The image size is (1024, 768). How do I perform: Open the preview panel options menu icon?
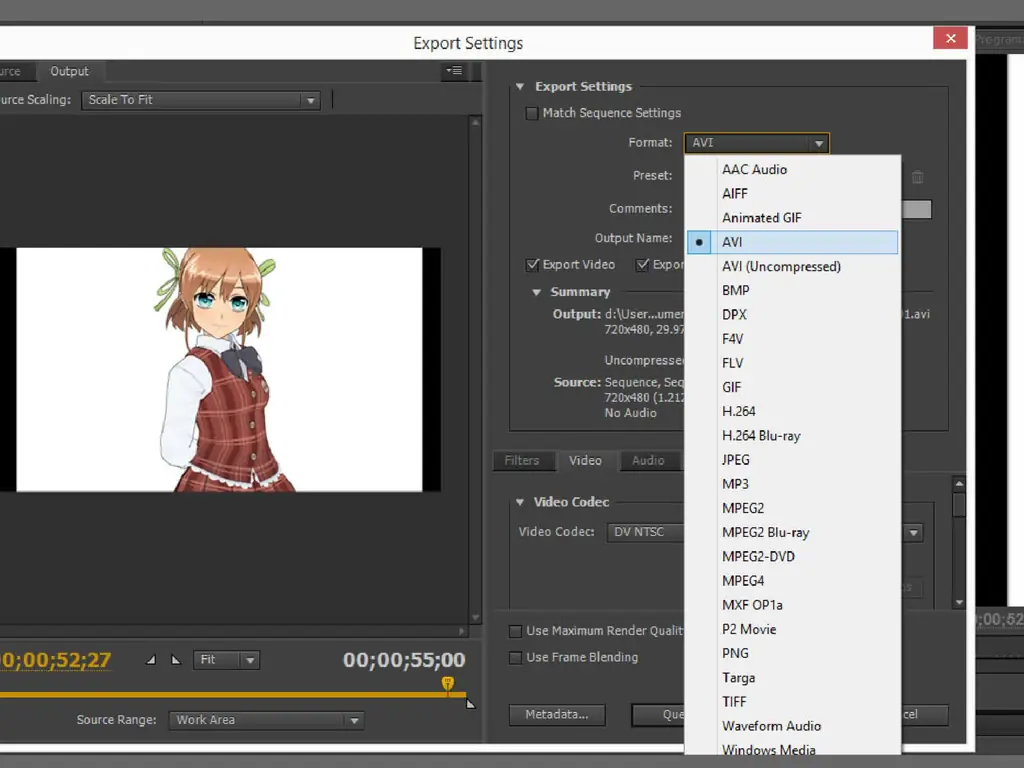click(x=454, y=71)
